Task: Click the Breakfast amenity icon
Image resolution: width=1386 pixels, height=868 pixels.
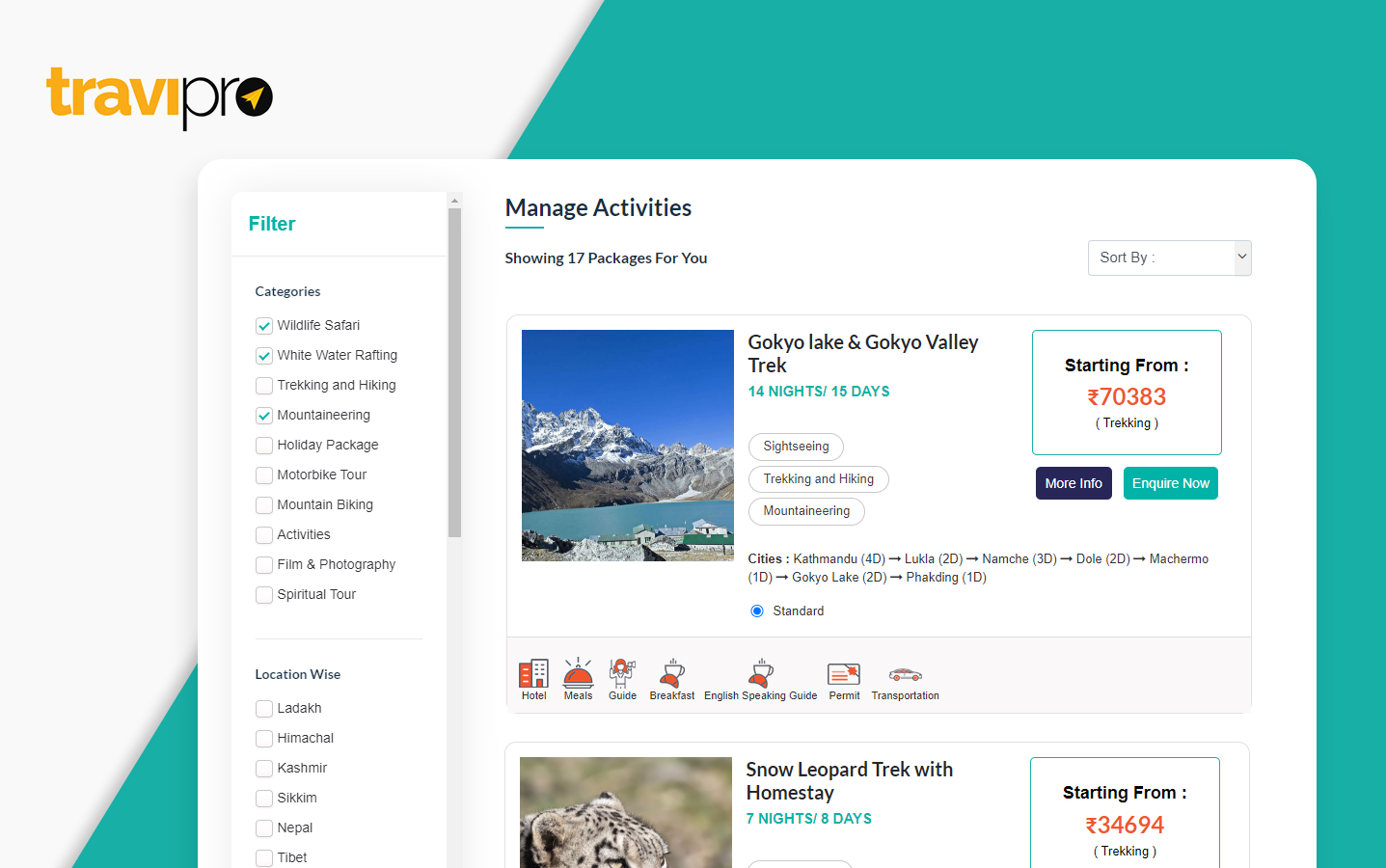Action: tap(671, 673)
